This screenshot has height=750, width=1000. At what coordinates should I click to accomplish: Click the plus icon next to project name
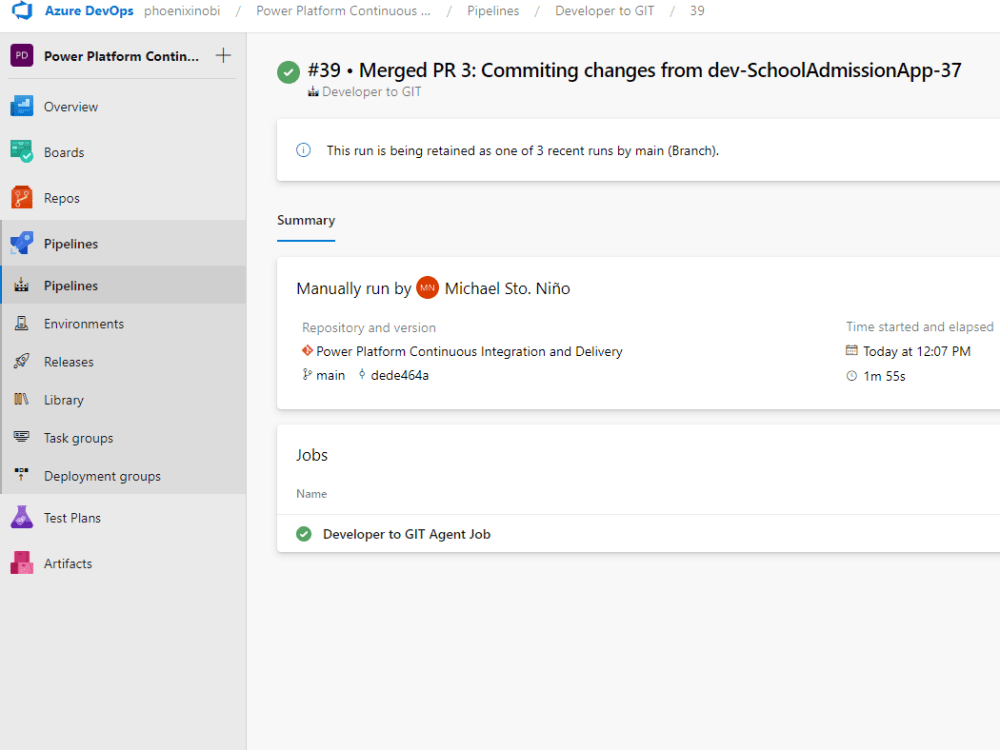pos(224,56)
